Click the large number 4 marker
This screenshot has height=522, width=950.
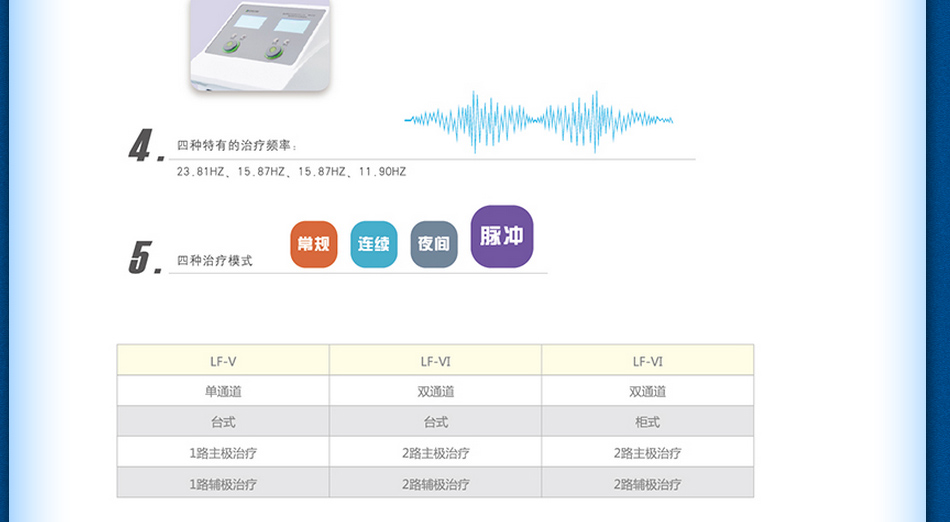coord(144,147)
